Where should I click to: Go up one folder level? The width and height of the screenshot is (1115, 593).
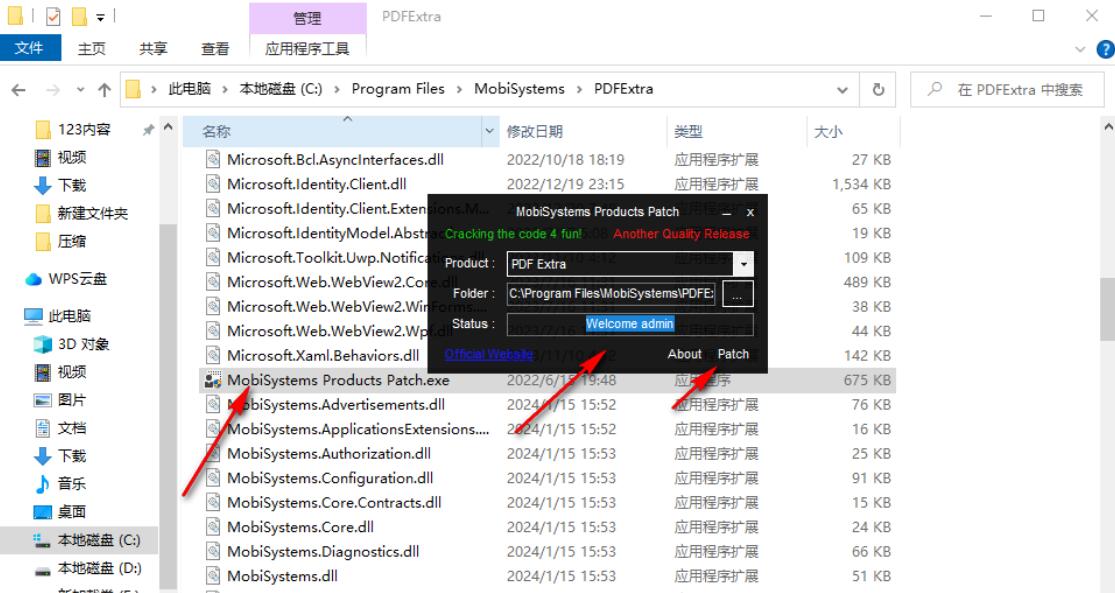click(105, 90)
